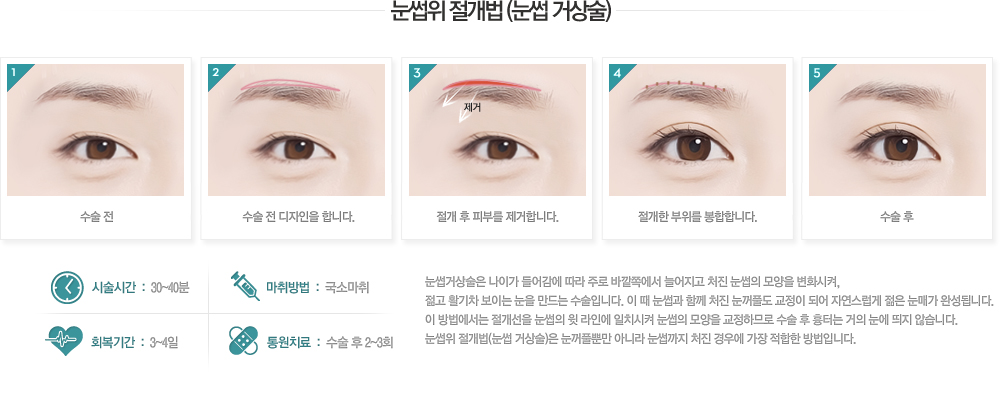Click the step 1 number badge
Viewport: 1000px width, 419px height.
13,71
